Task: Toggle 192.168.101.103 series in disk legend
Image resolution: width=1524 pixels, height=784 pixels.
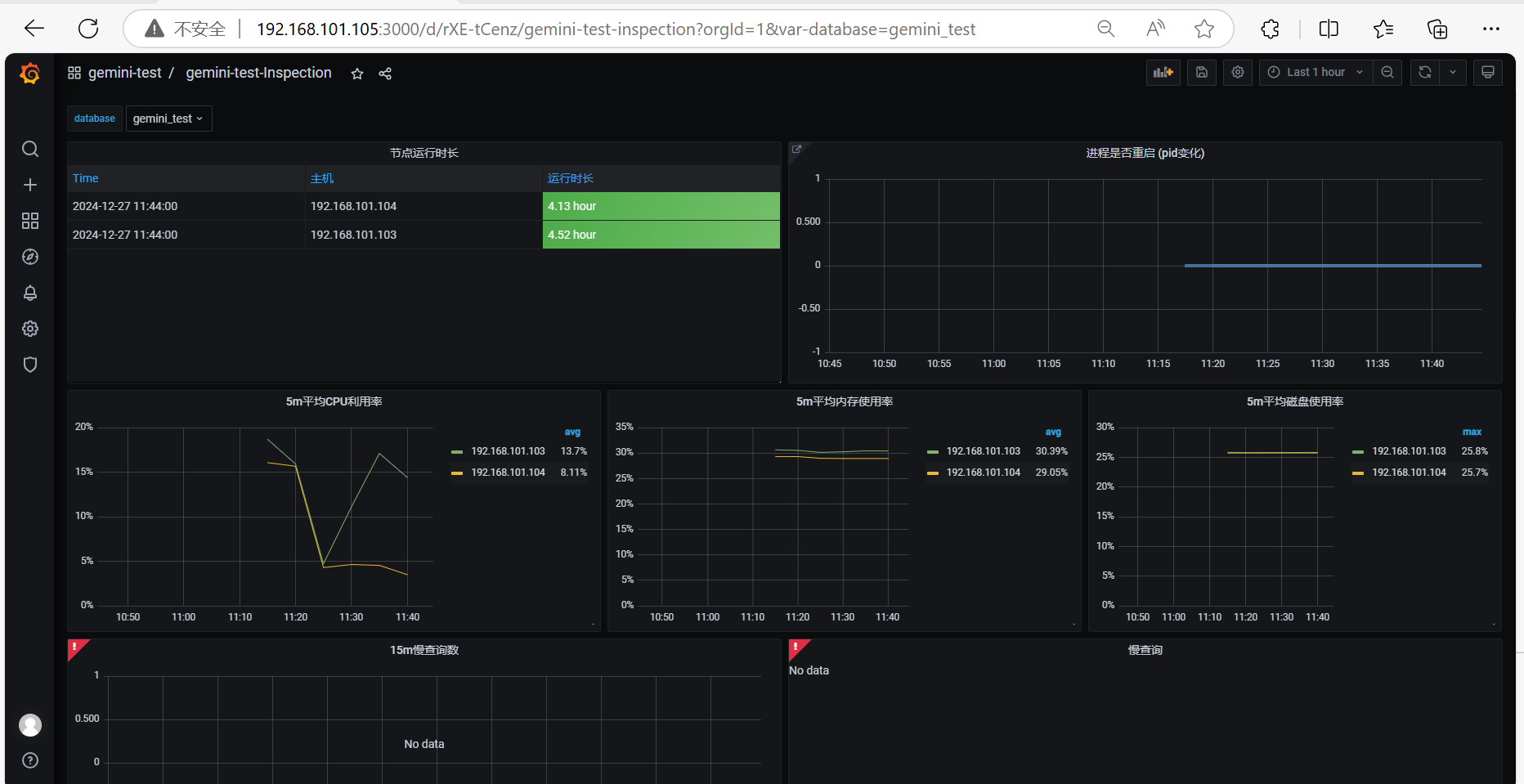Action: tap(1409, 451)
